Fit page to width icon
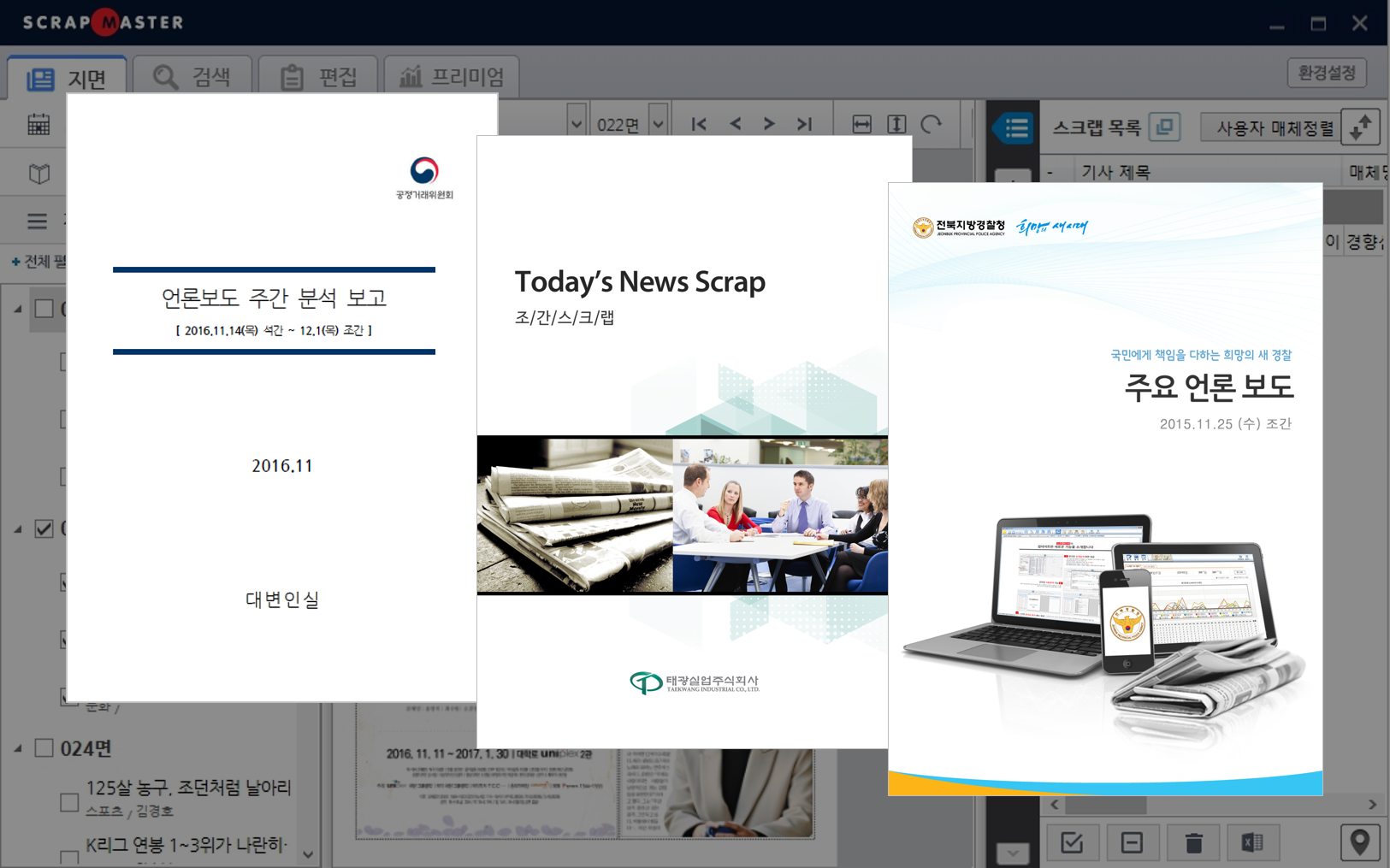Viewport: 1390px width, 868px height. pos(861,124)
